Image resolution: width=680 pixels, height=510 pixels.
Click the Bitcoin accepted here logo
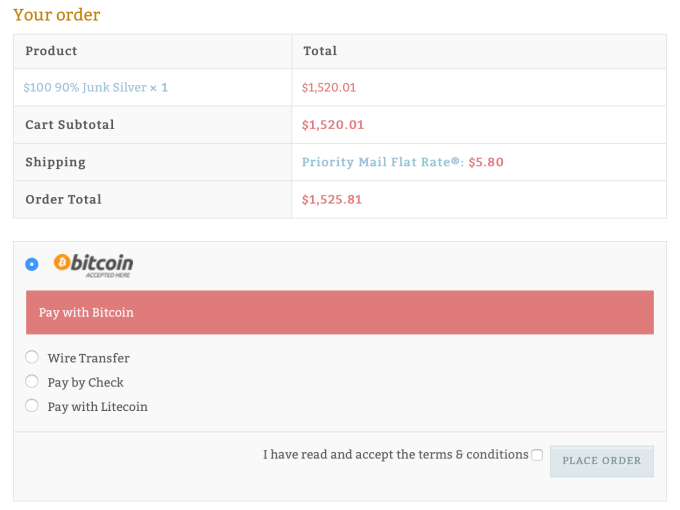coord(93,264)
